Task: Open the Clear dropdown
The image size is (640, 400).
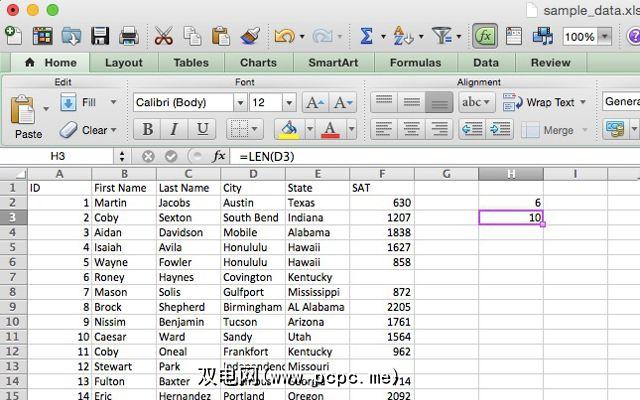Action: 114,130
